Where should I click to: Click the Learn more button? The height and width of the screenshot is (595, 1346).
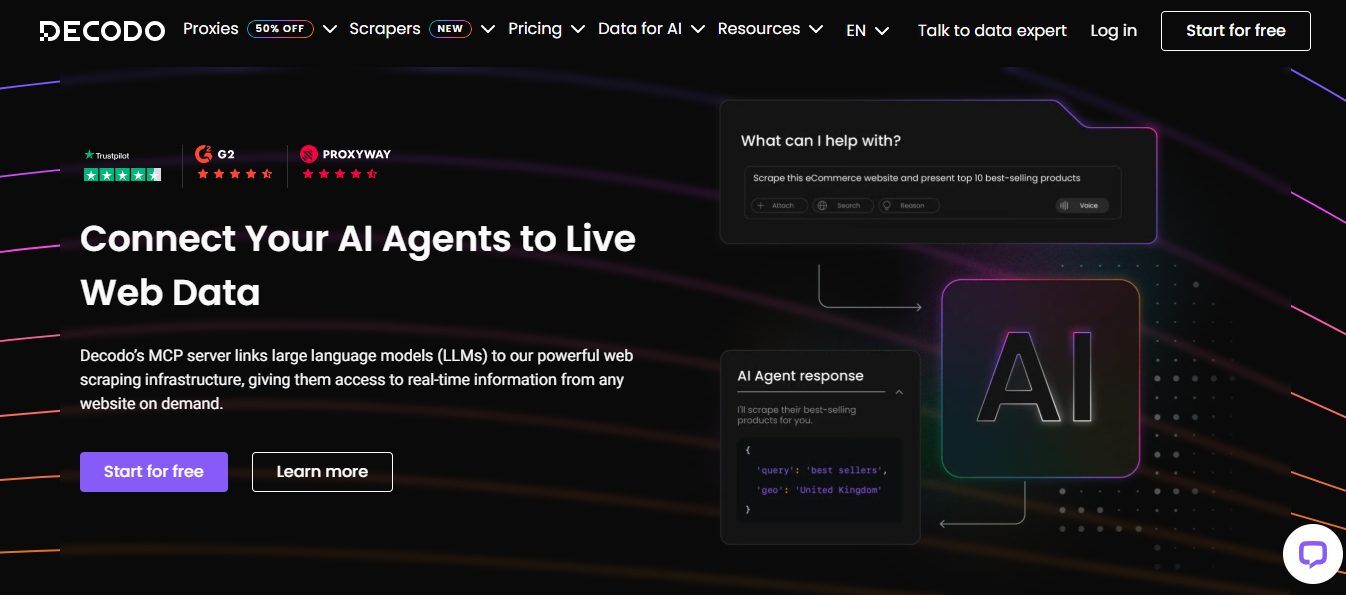(x=322, y=472)
